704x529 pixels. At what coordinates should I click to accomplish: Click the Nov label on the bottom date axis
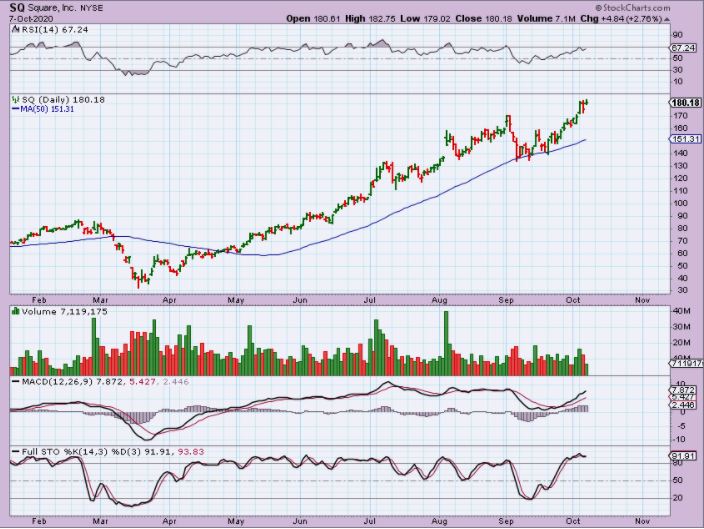click(642, 521)
